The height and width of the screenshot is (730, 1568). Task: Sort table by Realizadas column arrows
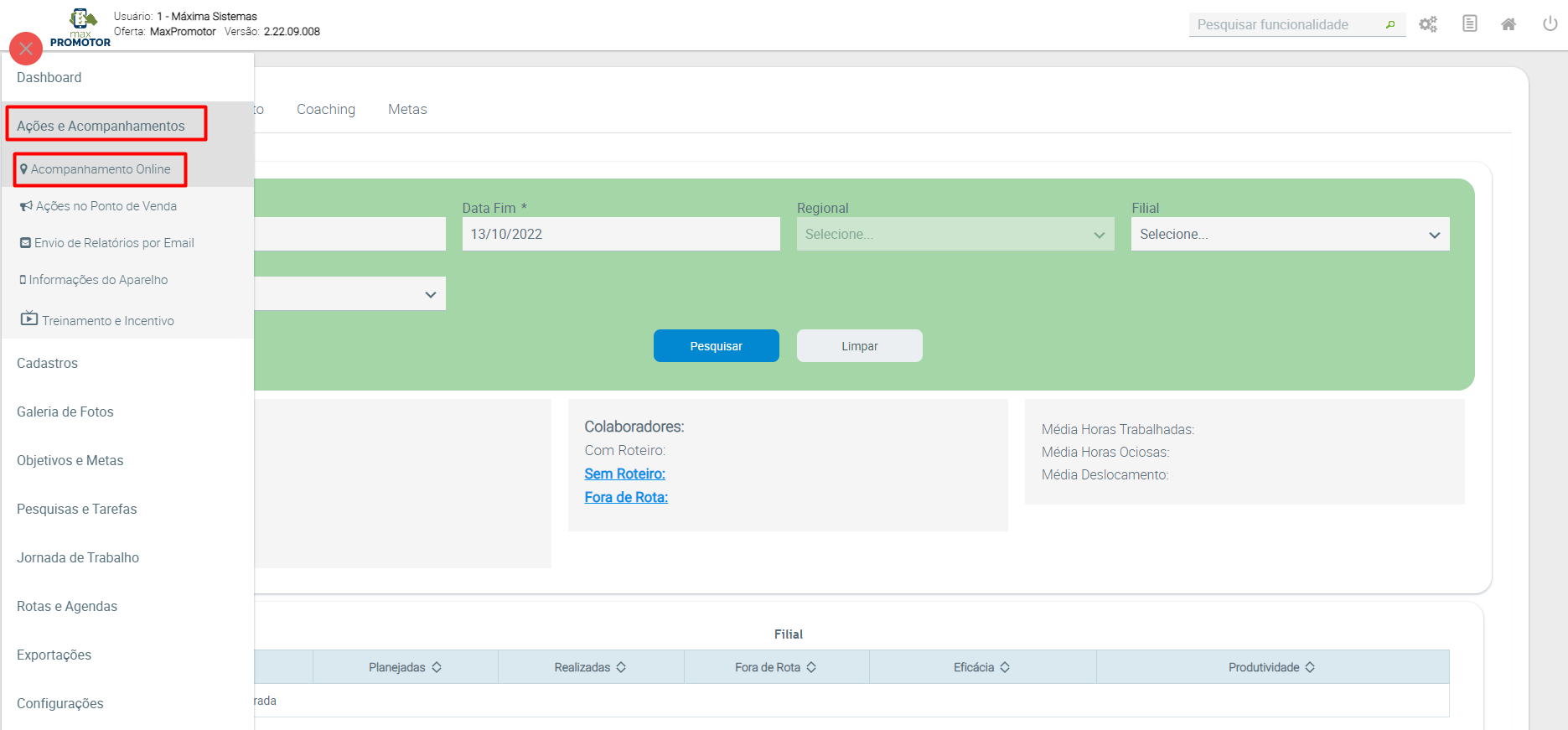pos(621,667)
